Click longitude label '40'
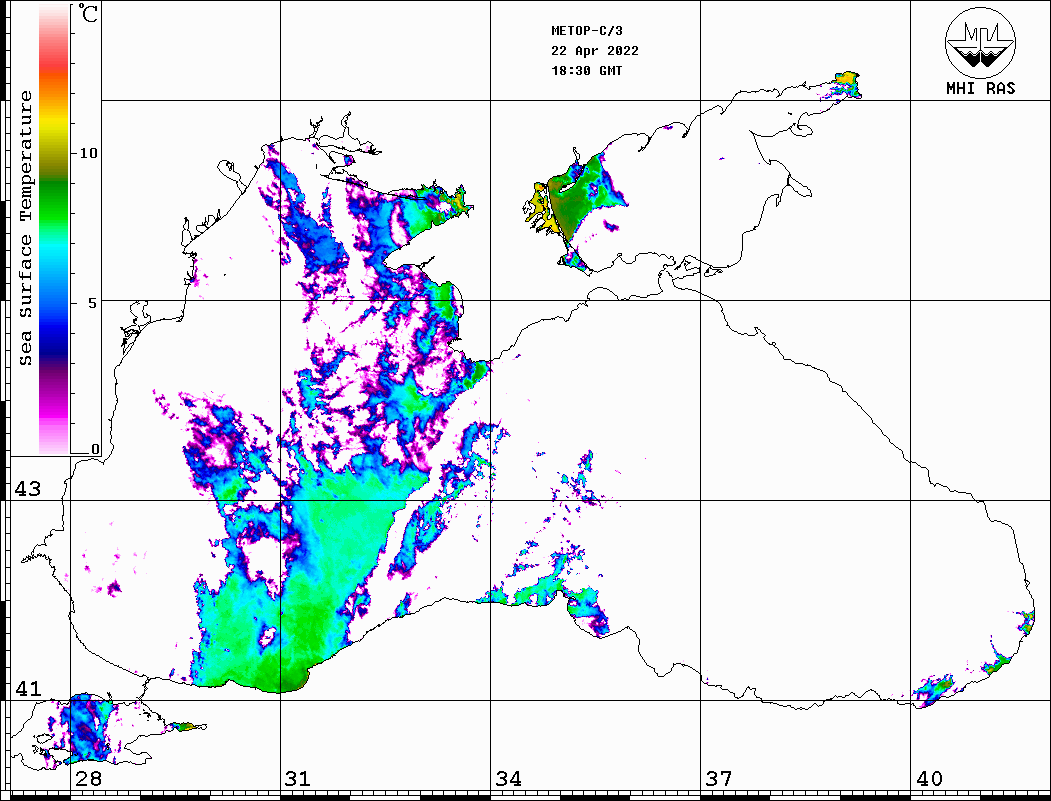 click(x=929, y=779)
